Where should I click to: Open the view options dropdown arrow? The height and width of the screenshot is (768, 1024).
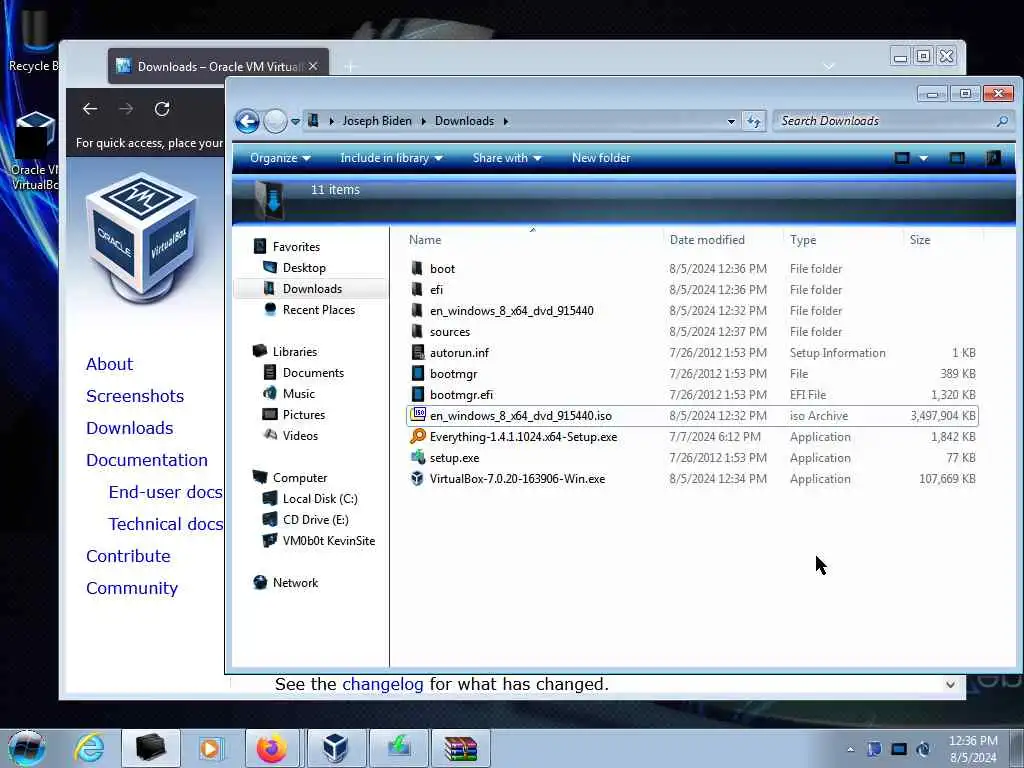tap(923, 158)
